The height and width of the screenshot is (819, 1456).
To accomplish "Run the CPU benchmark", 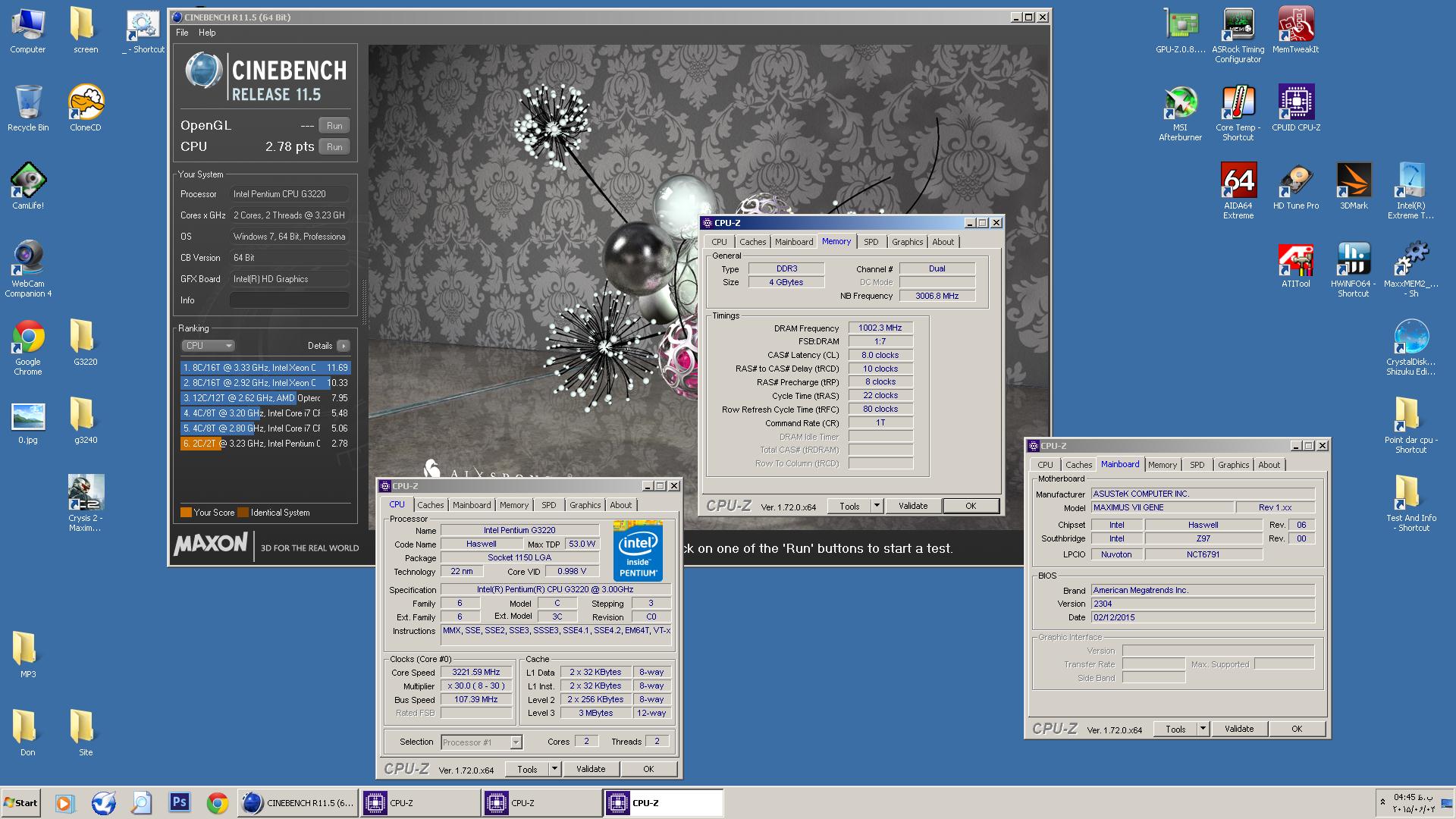I will (x=334, y=146).
